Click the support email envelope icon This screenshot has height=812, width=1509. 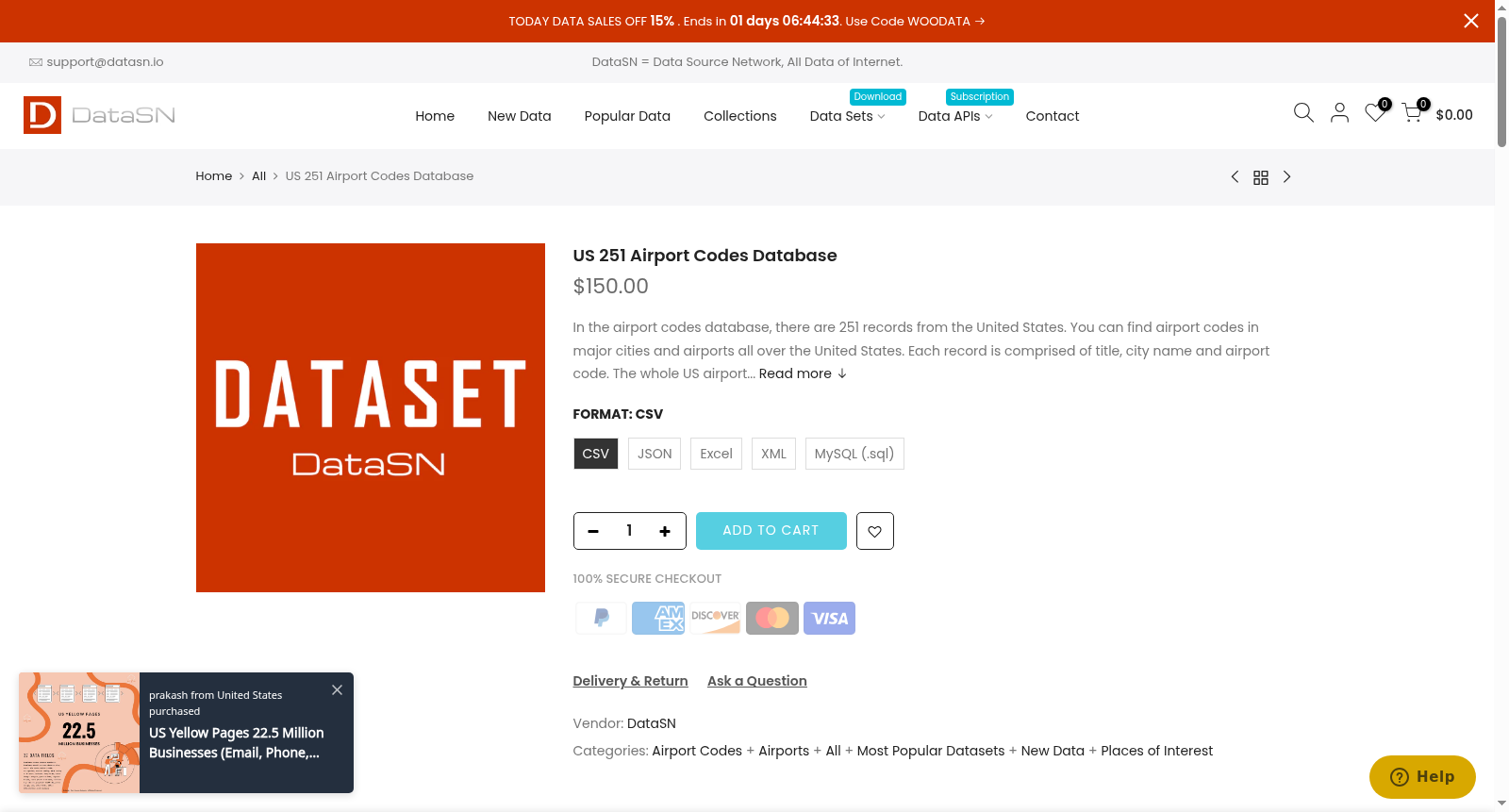point(36,62)
